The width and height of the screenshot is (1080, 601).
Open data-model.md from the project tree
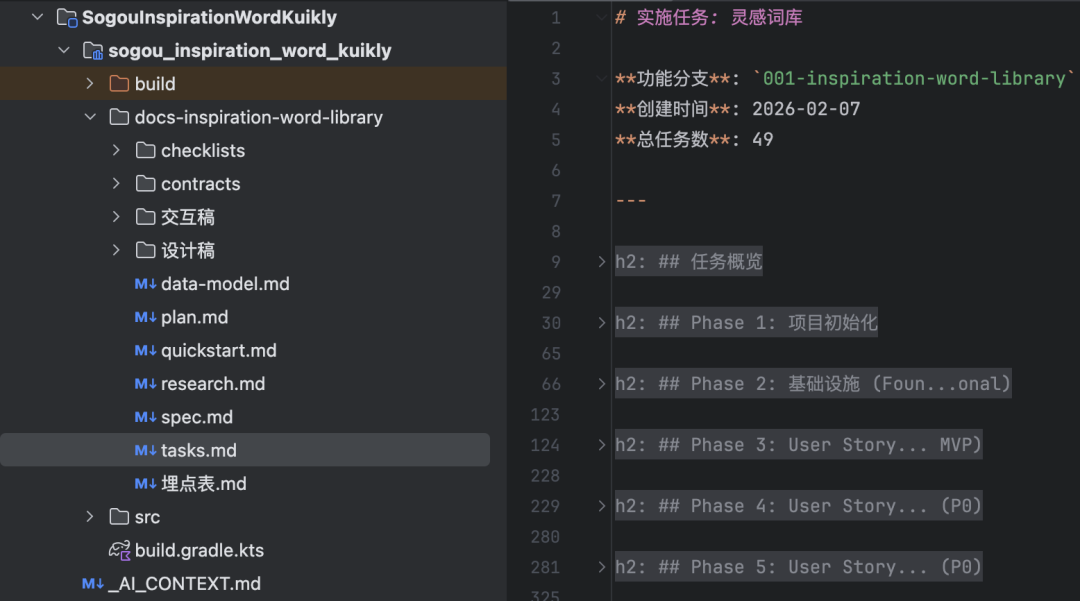point(225,284)
